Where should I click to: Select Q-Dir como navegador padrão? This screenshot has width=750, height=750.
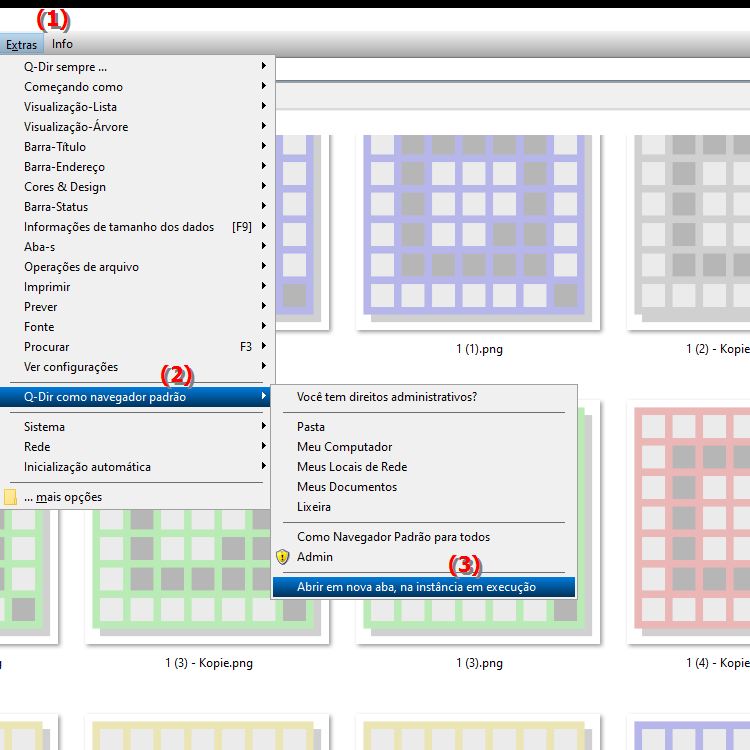[136, 397]
